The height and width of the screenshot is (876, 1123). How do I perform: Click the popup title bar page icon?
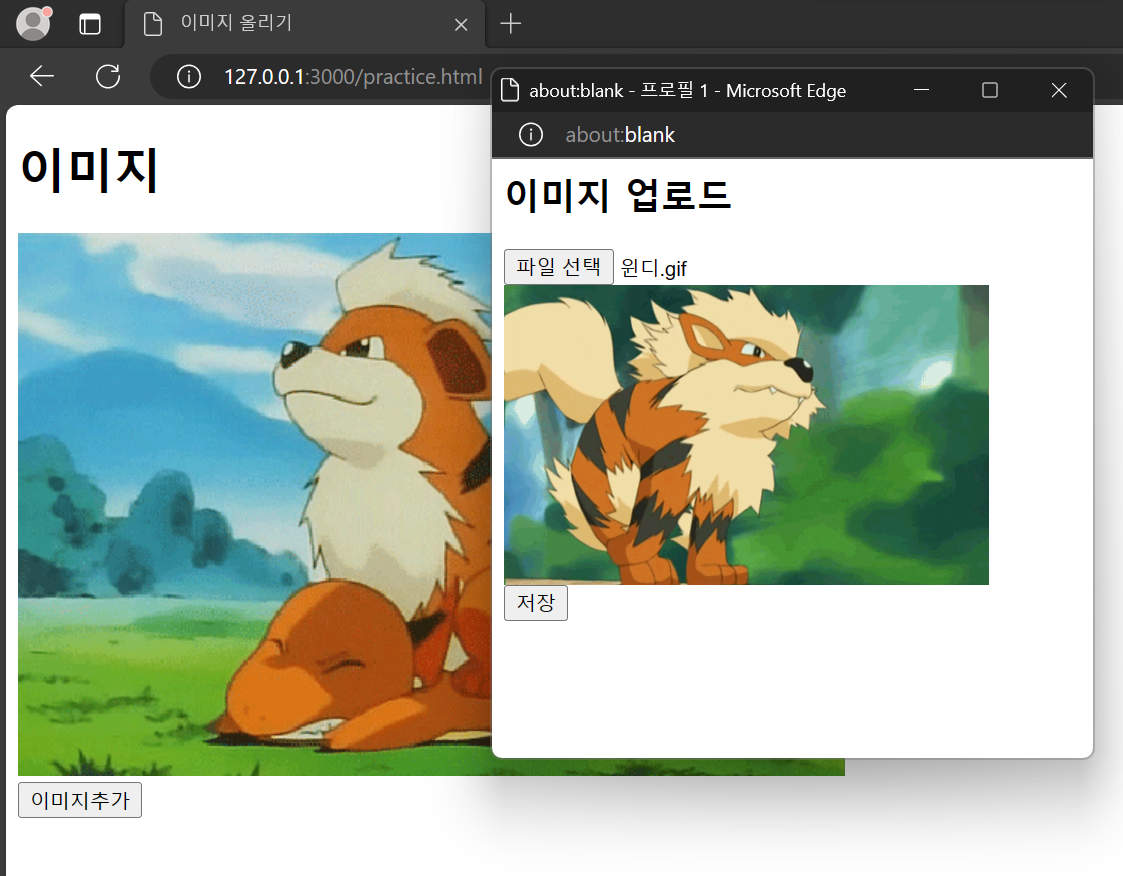(510, 90)
